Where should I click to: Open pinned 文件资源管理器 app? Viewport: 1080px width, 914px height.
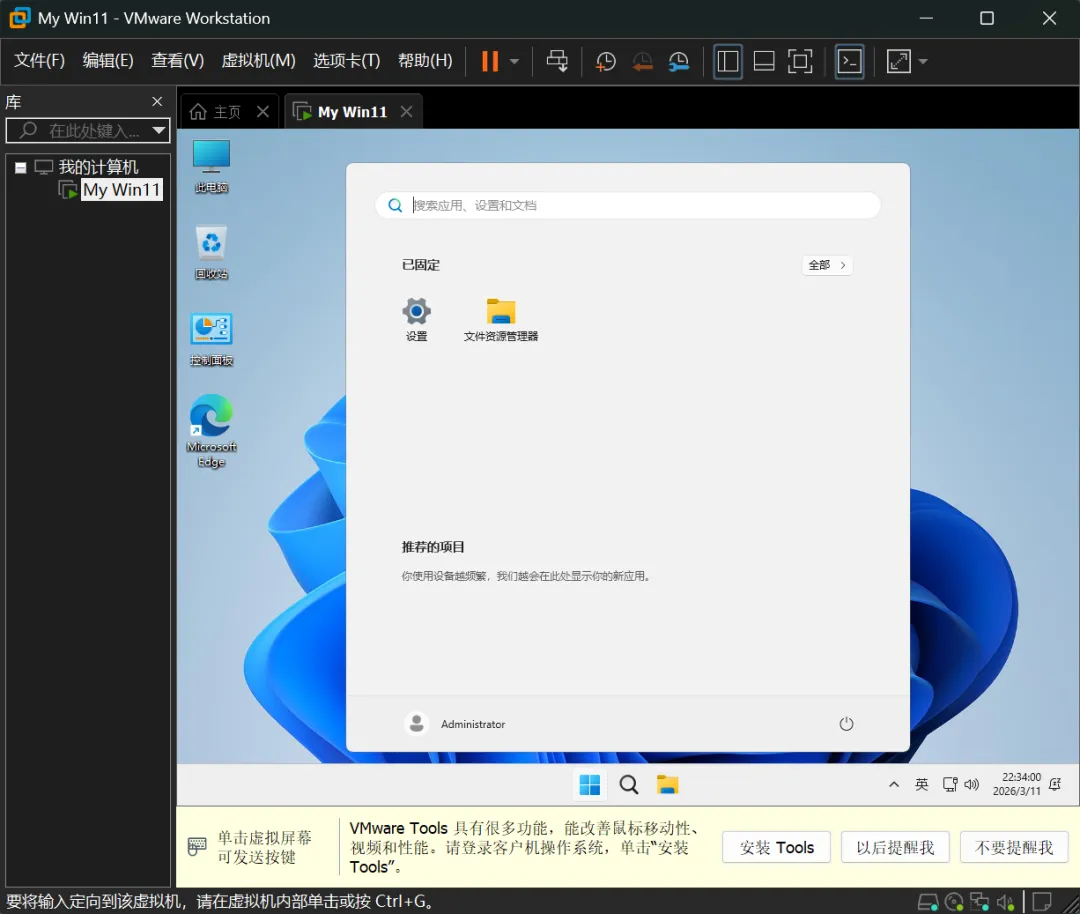point(501,320)
